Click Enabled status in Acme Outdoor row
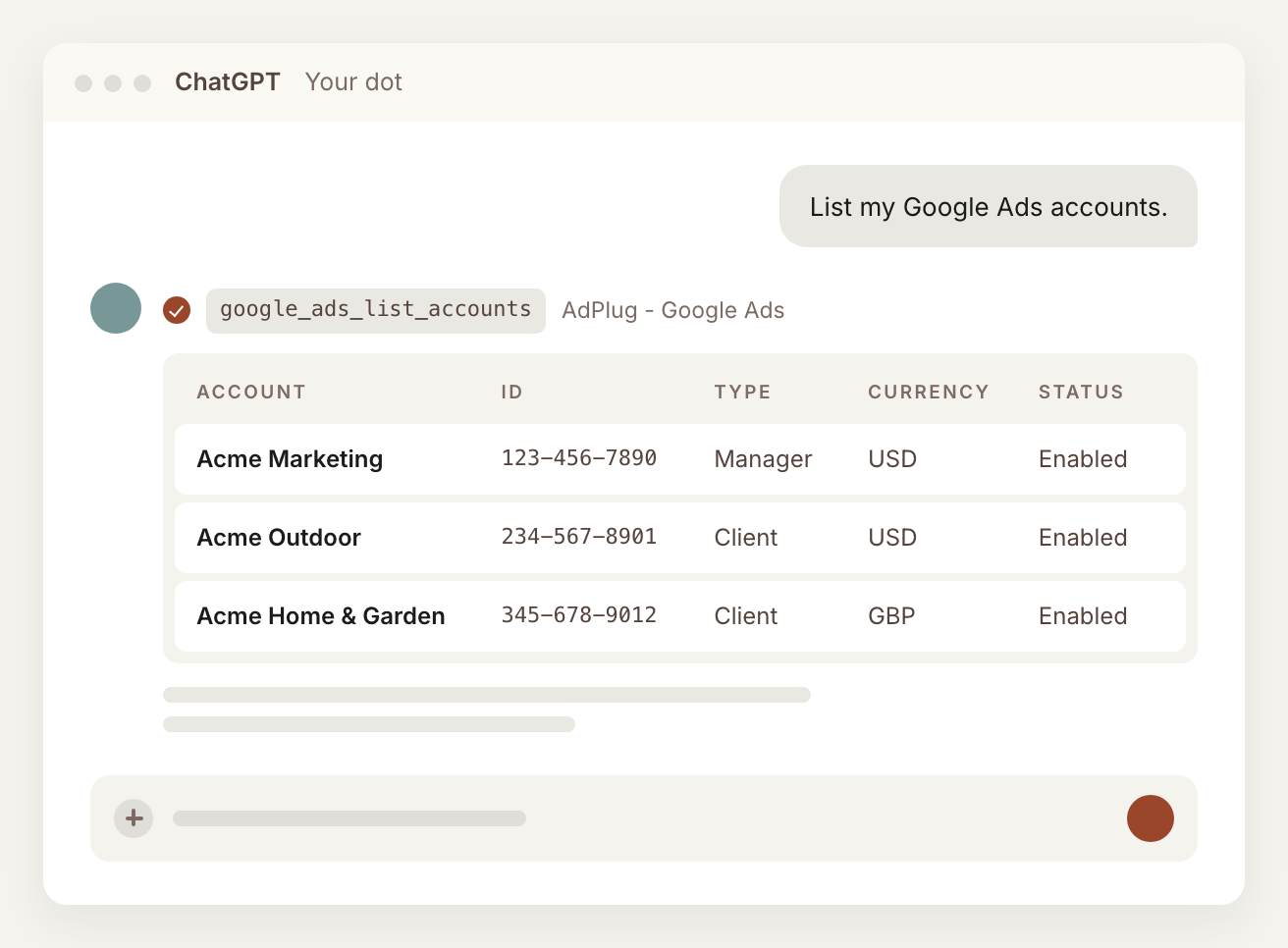The width and height of the screenshot is (1288, 948). 1083,538
